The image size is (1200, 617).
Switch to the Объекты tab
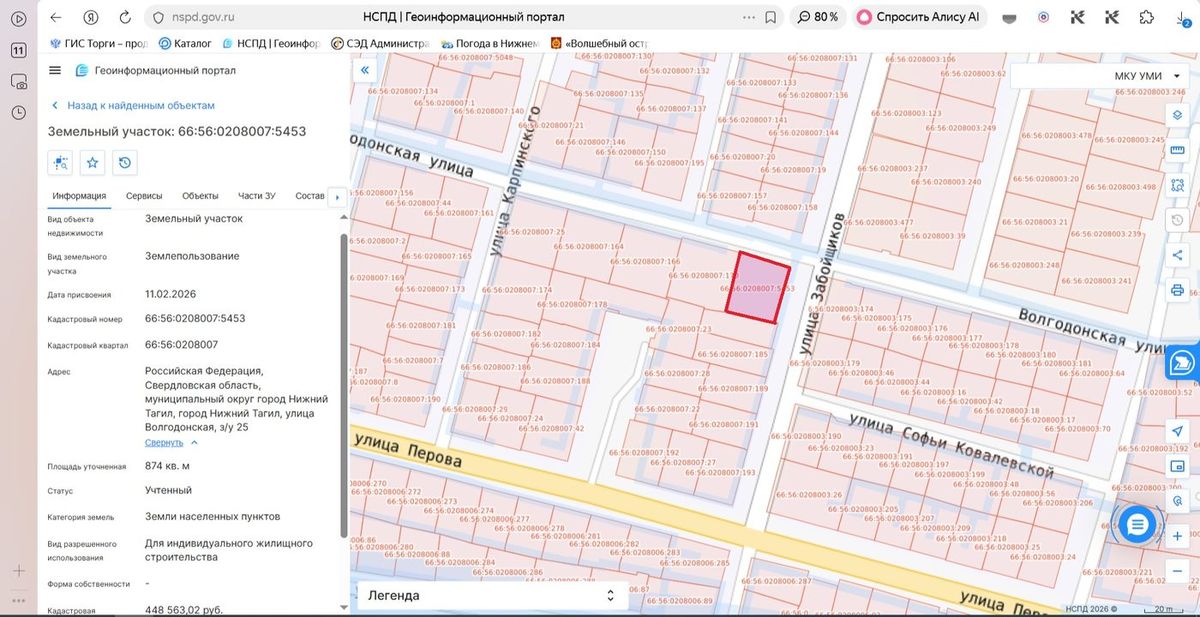pos(200,196)
